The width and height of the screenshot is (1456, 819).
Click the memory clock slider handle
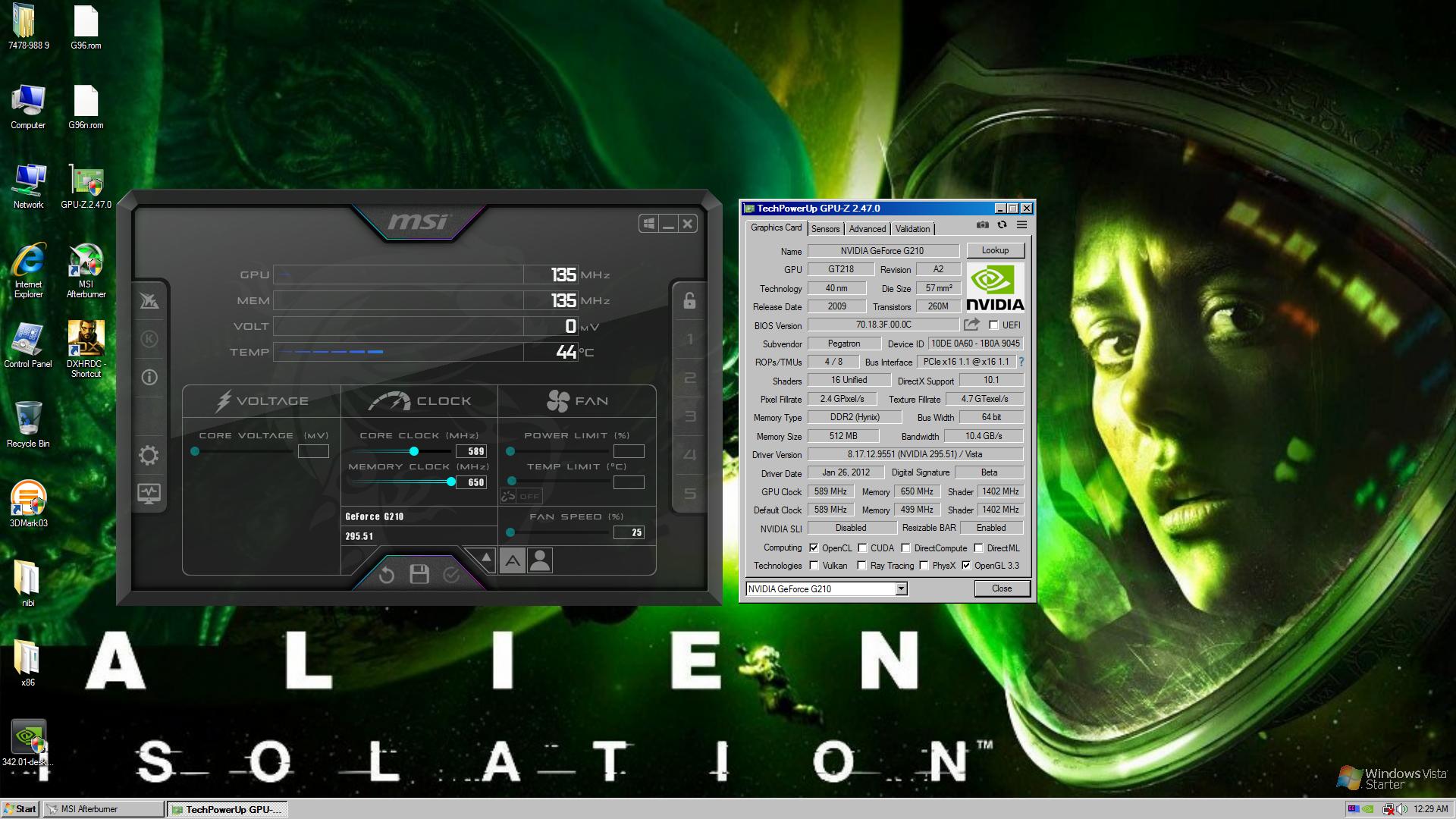coord(451,482)
